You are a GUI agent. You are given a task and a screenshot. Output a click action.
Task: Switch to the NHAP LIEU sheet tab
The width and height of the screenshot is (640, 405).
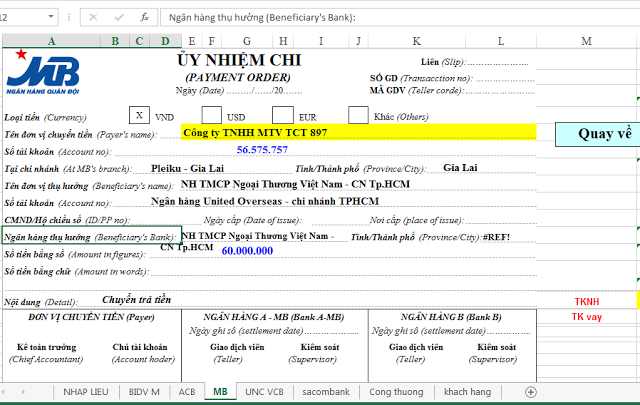click(84, 391)
